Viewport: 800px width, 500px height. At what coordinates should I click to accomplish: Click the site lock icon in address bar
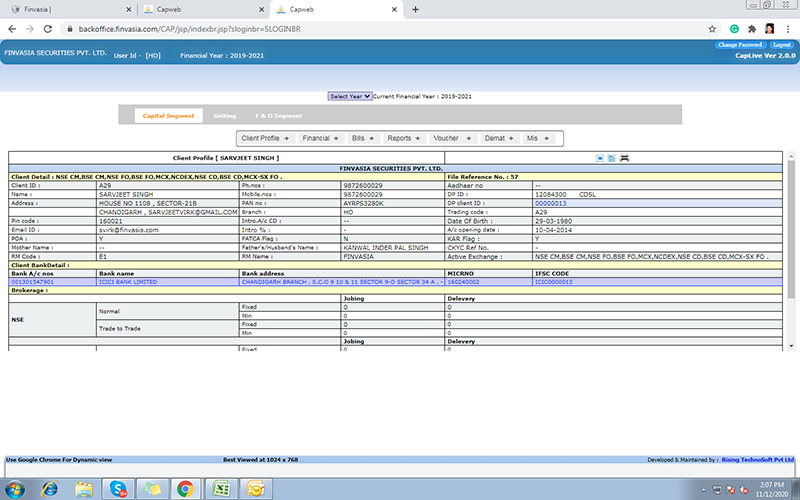click(69, 29)
